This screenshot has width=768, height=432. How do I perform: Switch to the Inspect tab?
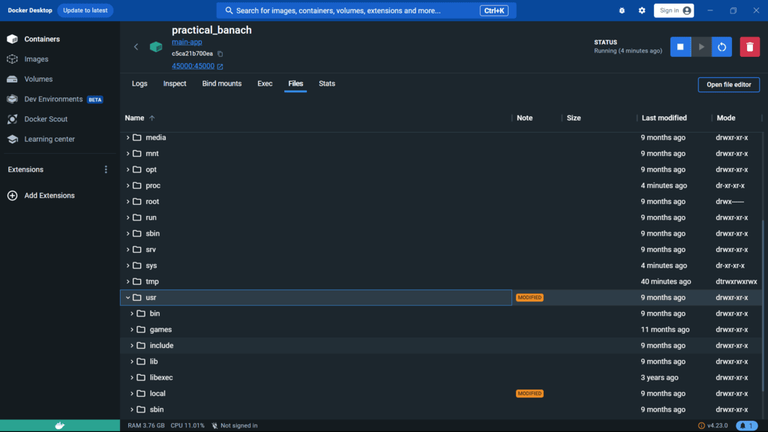click(x=175, y=84)
